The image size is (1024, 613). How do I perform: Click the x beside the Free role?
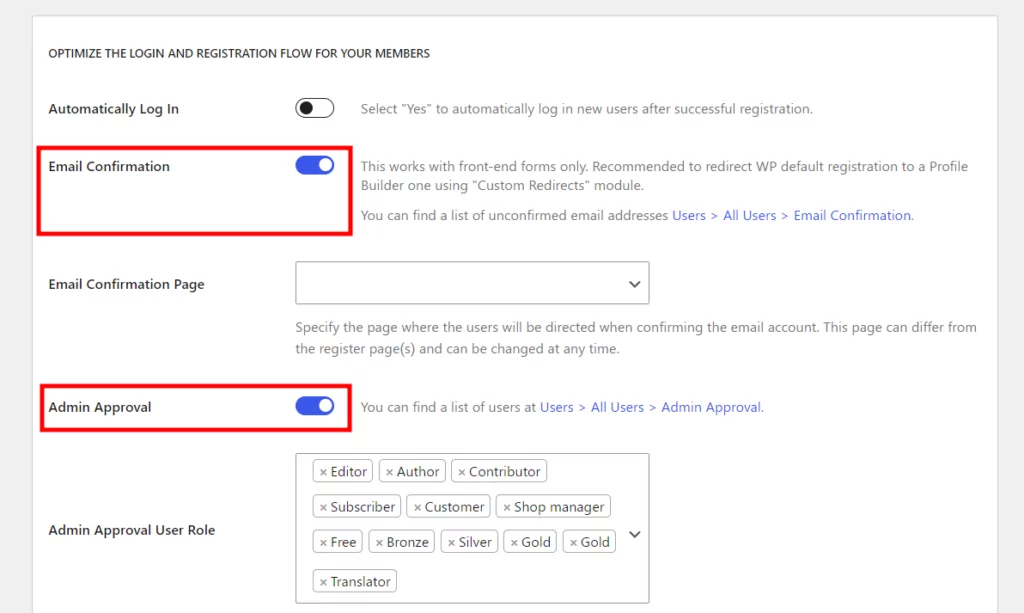(x=323, y=542)
